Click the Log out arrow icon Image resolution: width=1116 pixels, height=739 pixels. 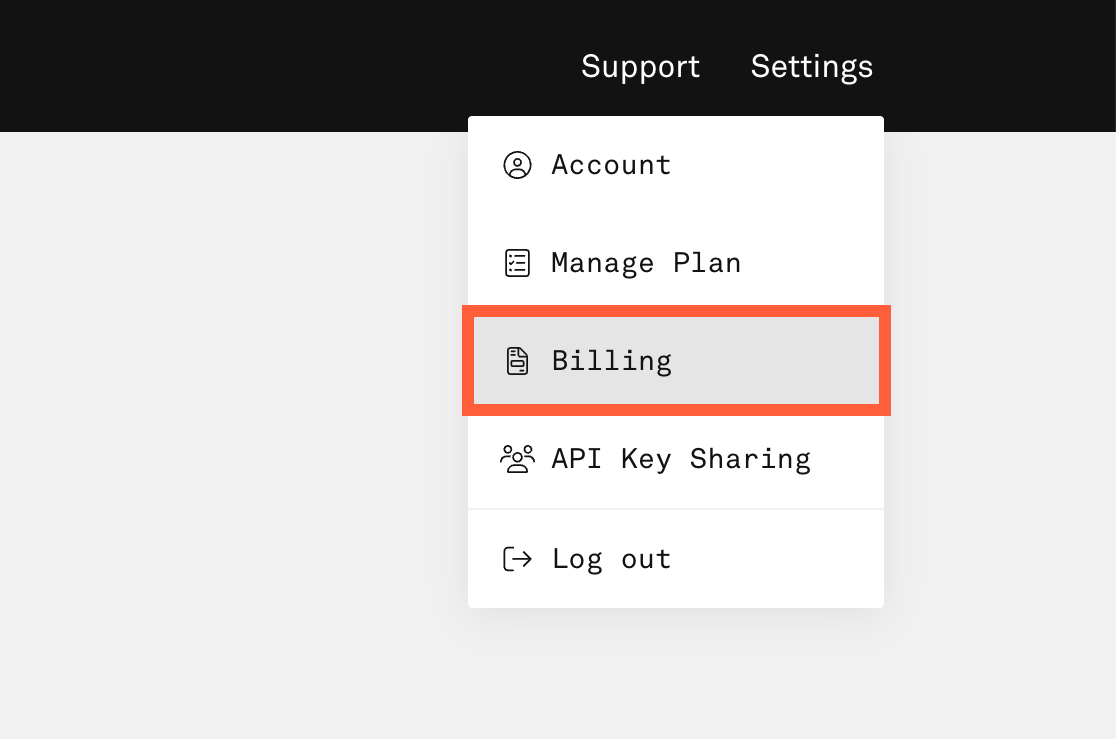517,558
